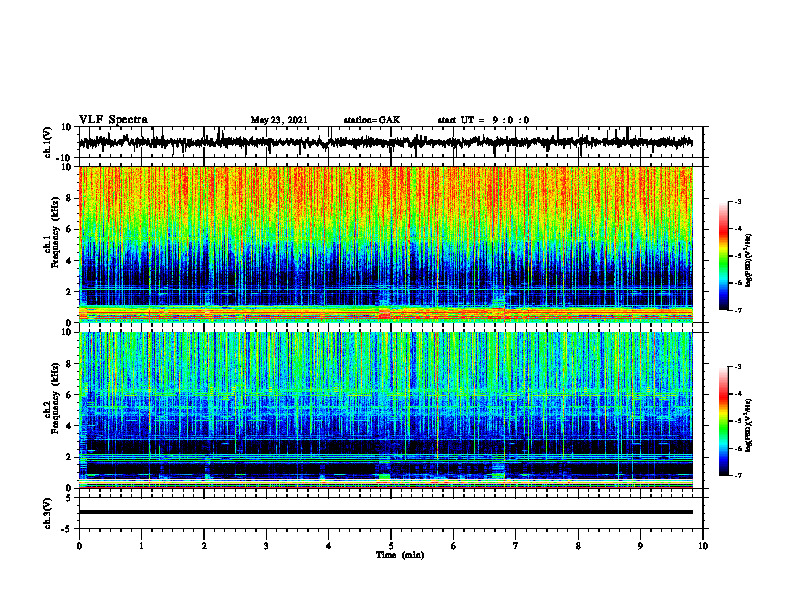Click the '-3' label atop ch.1 color scale
Image resolution: width=792 pixels, height=612 pixels.
coord(737,201)
